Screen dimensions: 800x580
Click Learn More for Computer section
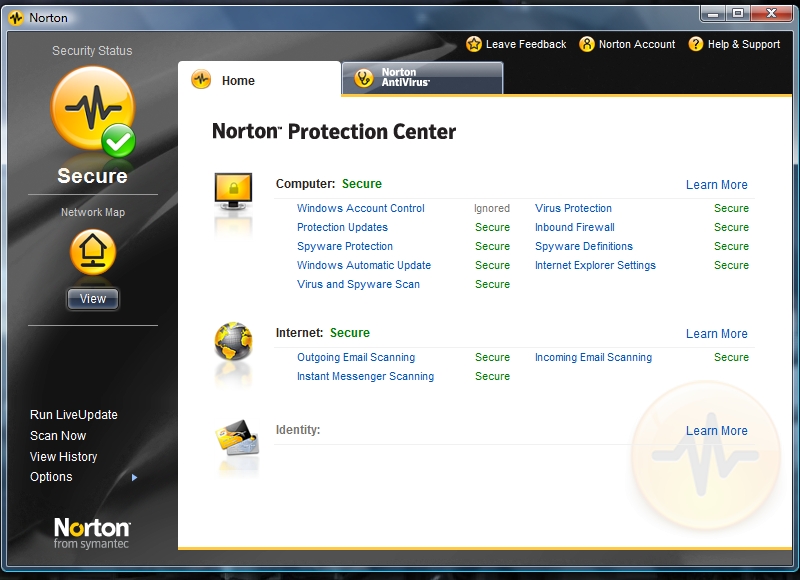(716, 185)
